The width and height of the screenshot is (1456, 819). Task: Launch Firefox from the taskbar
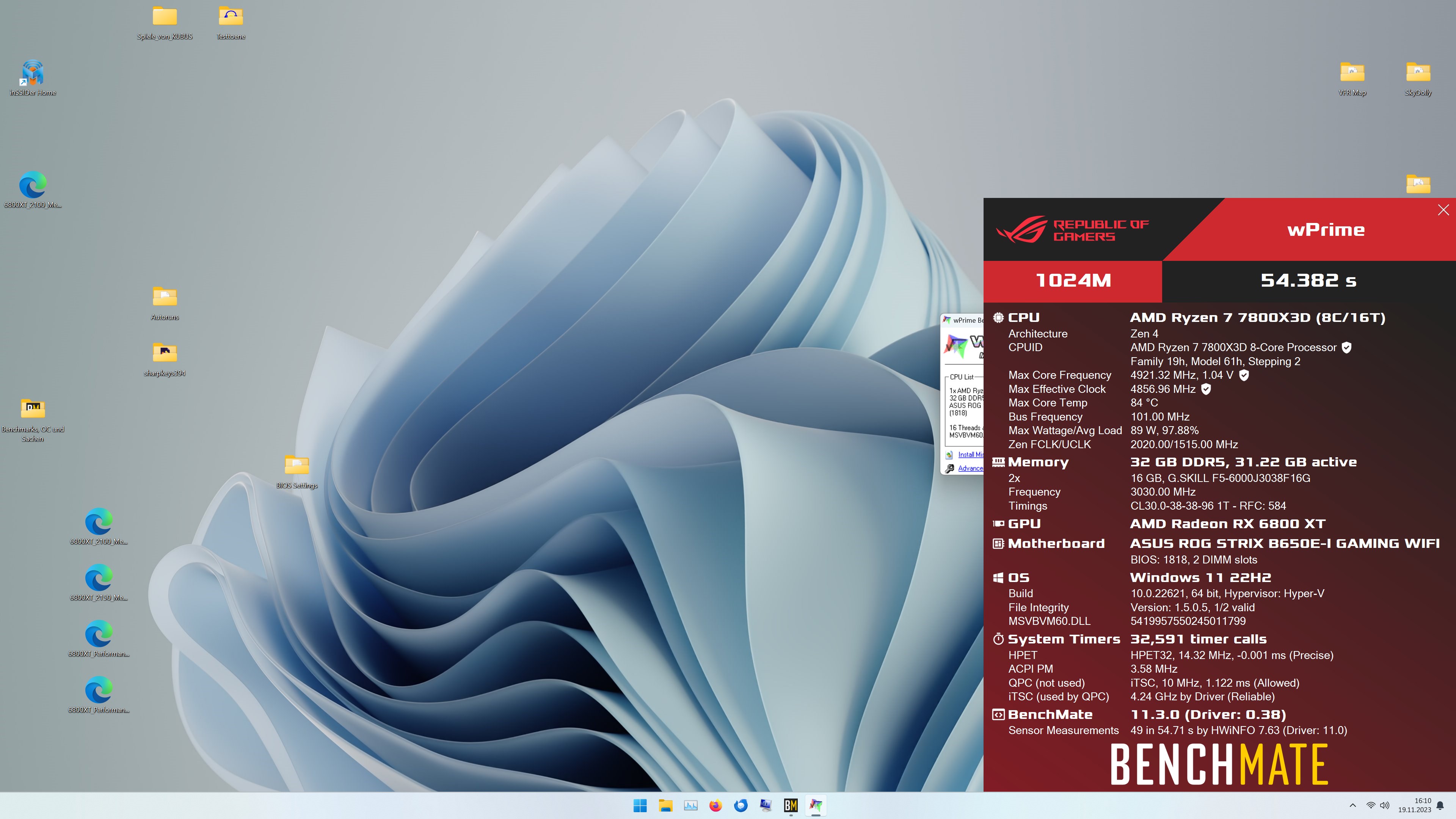pyautogui.click(x=715, y=805)
